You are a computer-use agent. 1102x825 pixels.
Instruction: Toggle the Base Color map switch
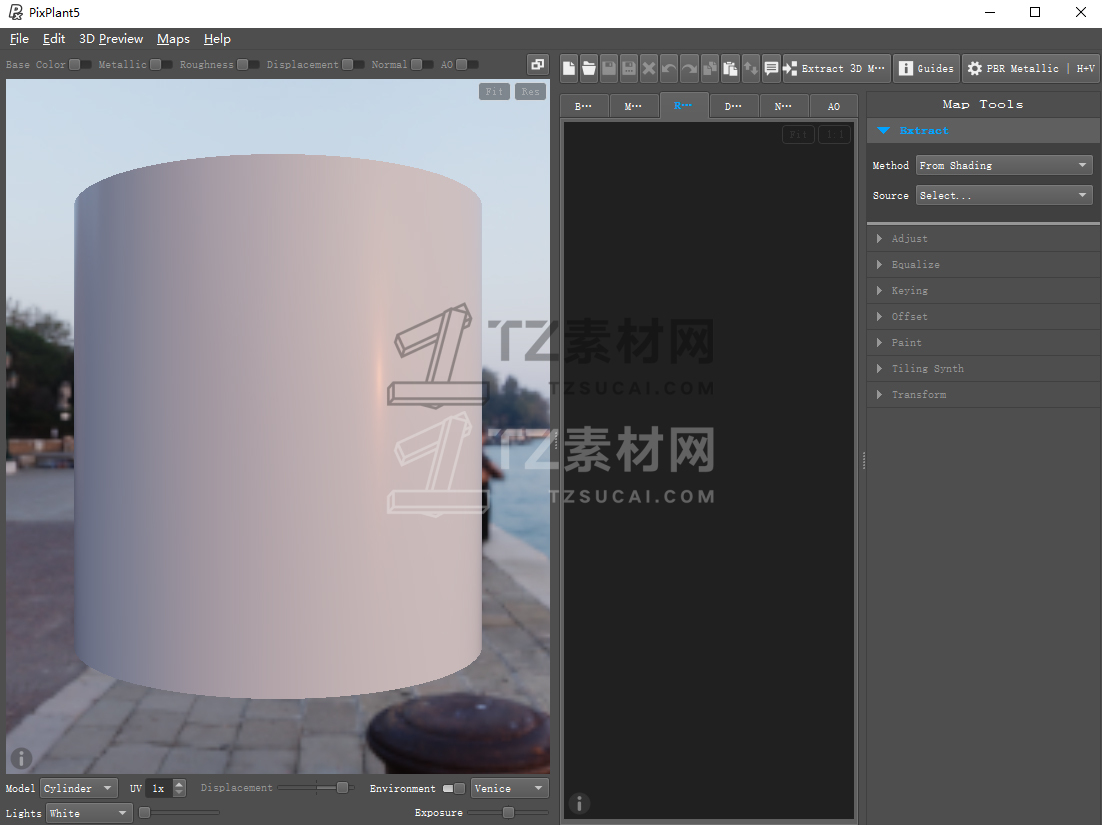80,65
